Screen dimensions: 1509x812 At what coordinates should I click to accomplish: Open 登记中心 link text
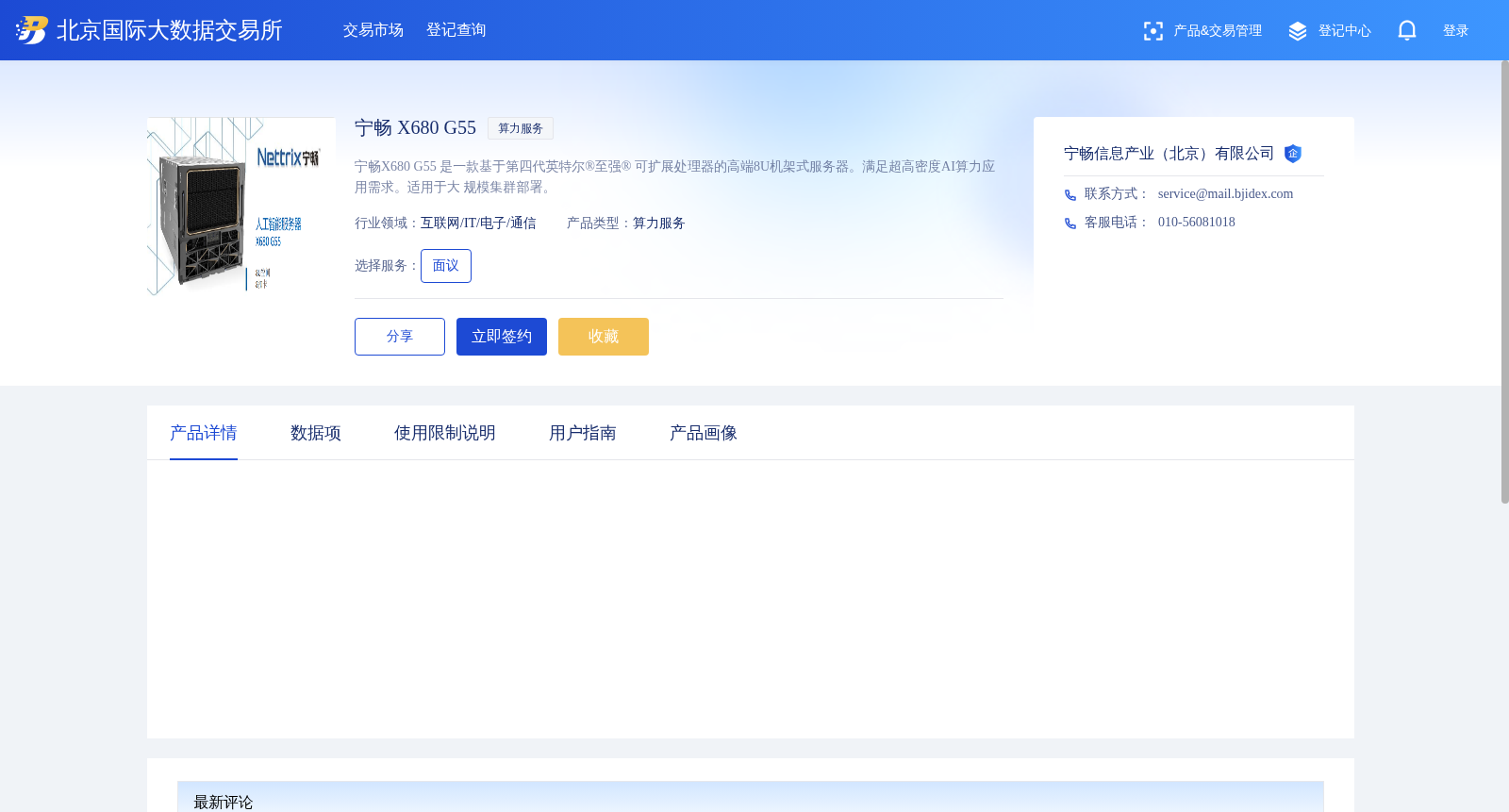1345,31
